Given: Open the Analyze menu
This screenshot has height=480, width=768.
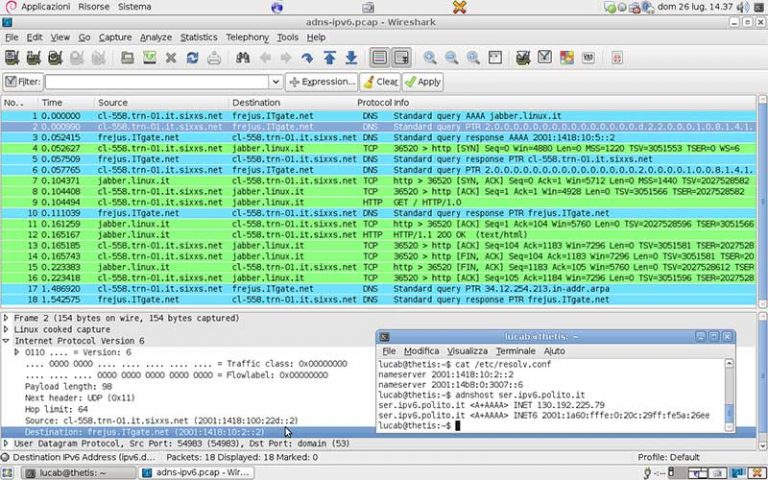Looking at the screenshot, I should (x=156, y=37).
